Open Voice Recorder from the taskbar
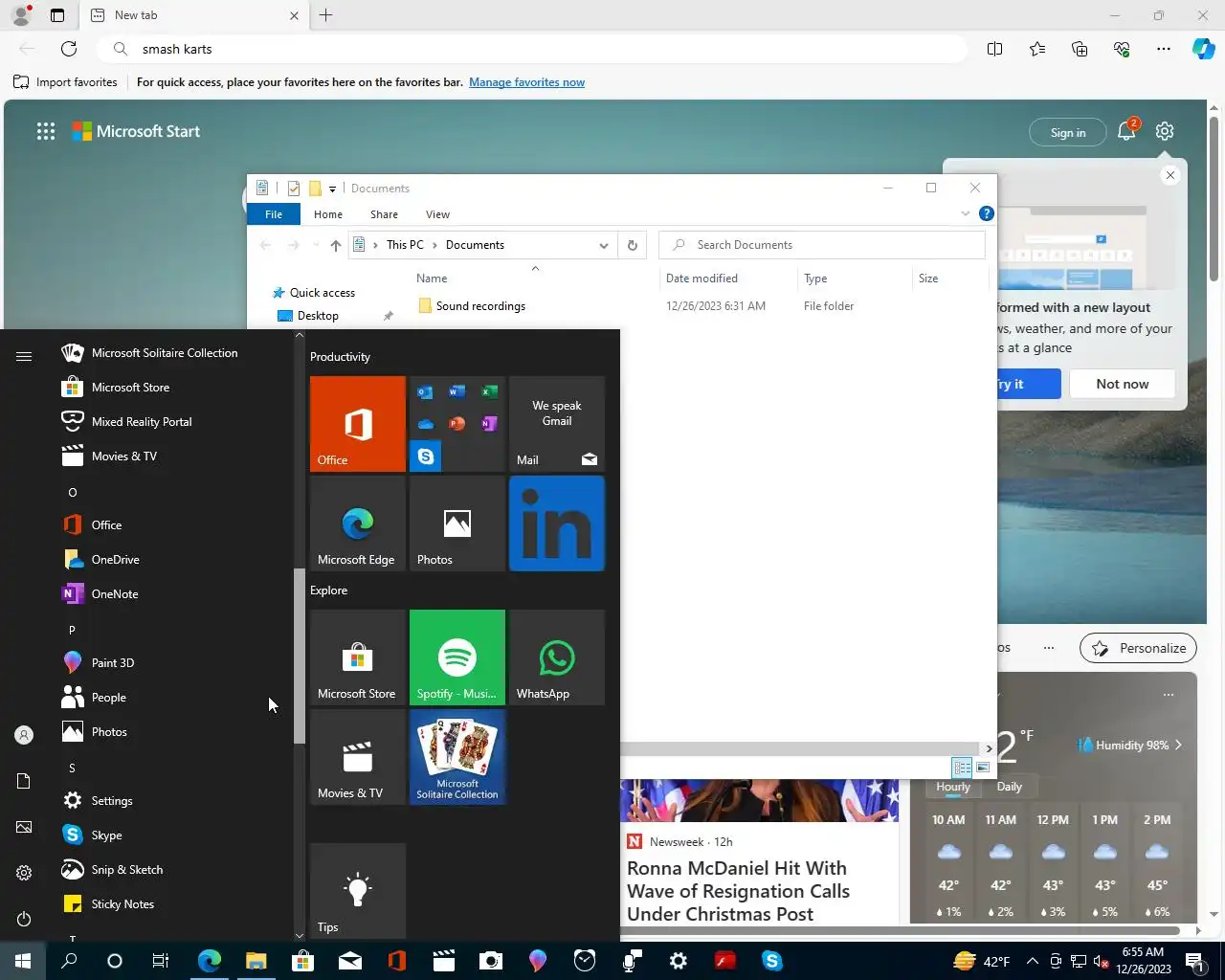 (x=632, y=961)
